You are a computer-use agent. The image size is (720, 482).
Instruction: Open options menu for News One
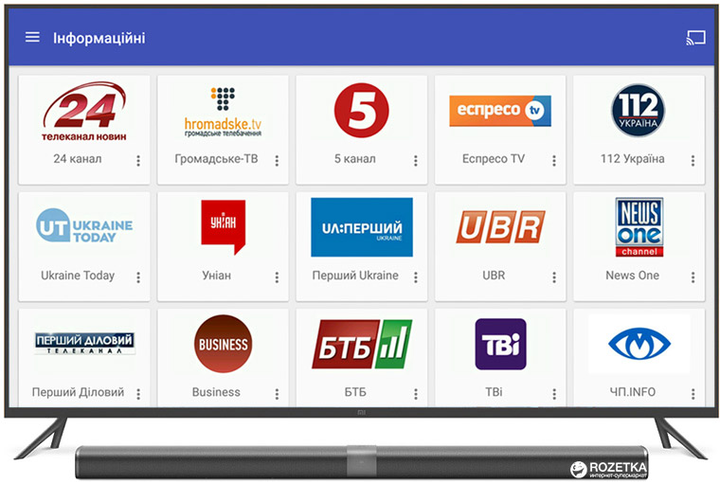point(693,277)
